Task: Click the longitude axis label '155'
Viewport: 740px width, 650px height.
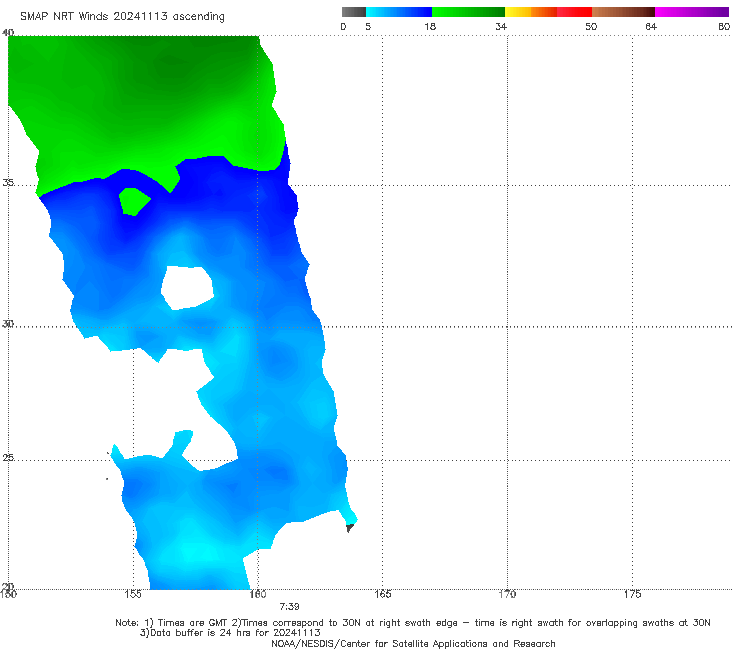Action: [x=133, y=594]
